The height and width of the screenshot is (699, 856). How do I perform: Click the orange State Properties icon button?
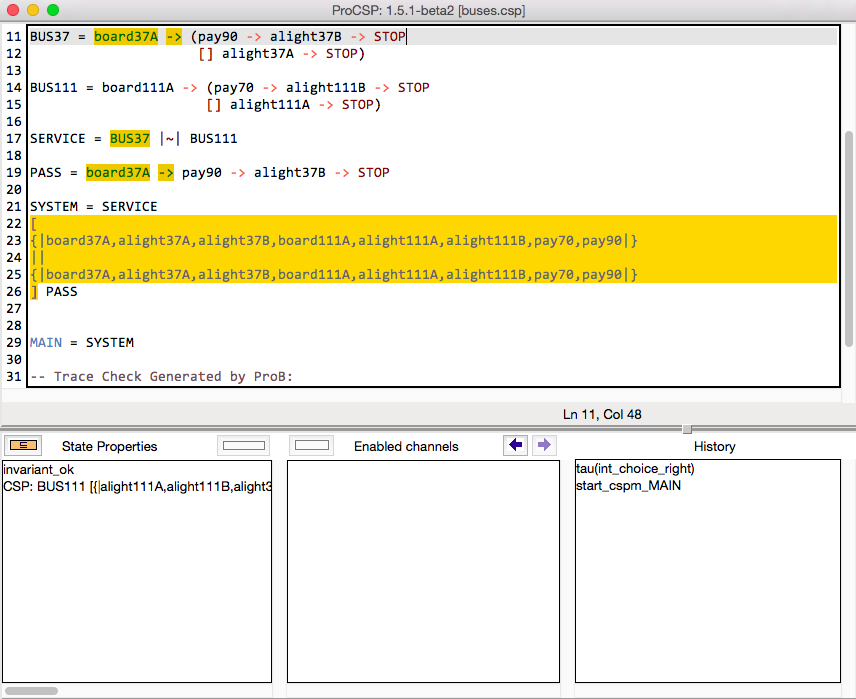[21, 446]
